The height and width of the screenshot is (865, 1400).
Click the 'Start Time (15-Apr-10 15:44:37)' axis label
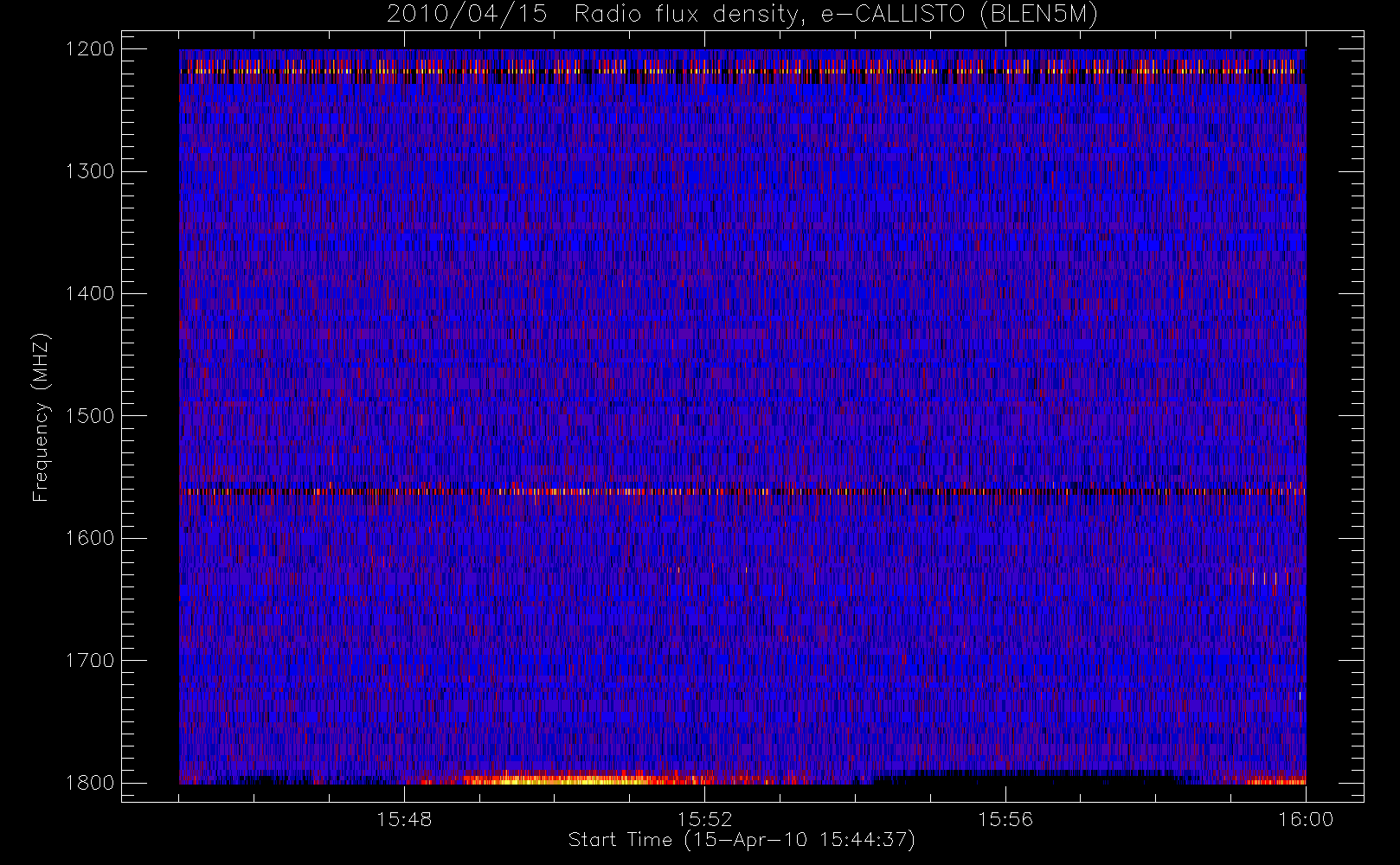(742, 840)
